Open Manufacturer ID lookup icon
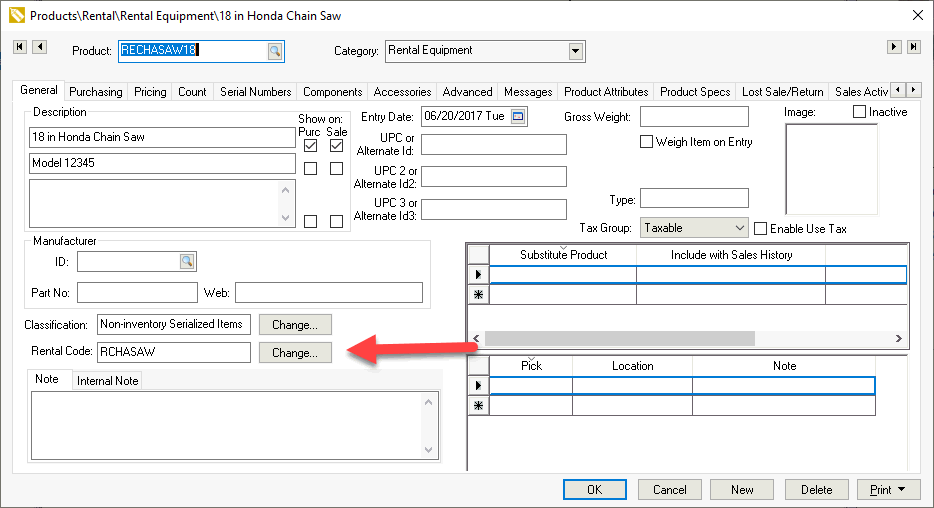This screenshot has height=508, width=934. click(186, 261)
